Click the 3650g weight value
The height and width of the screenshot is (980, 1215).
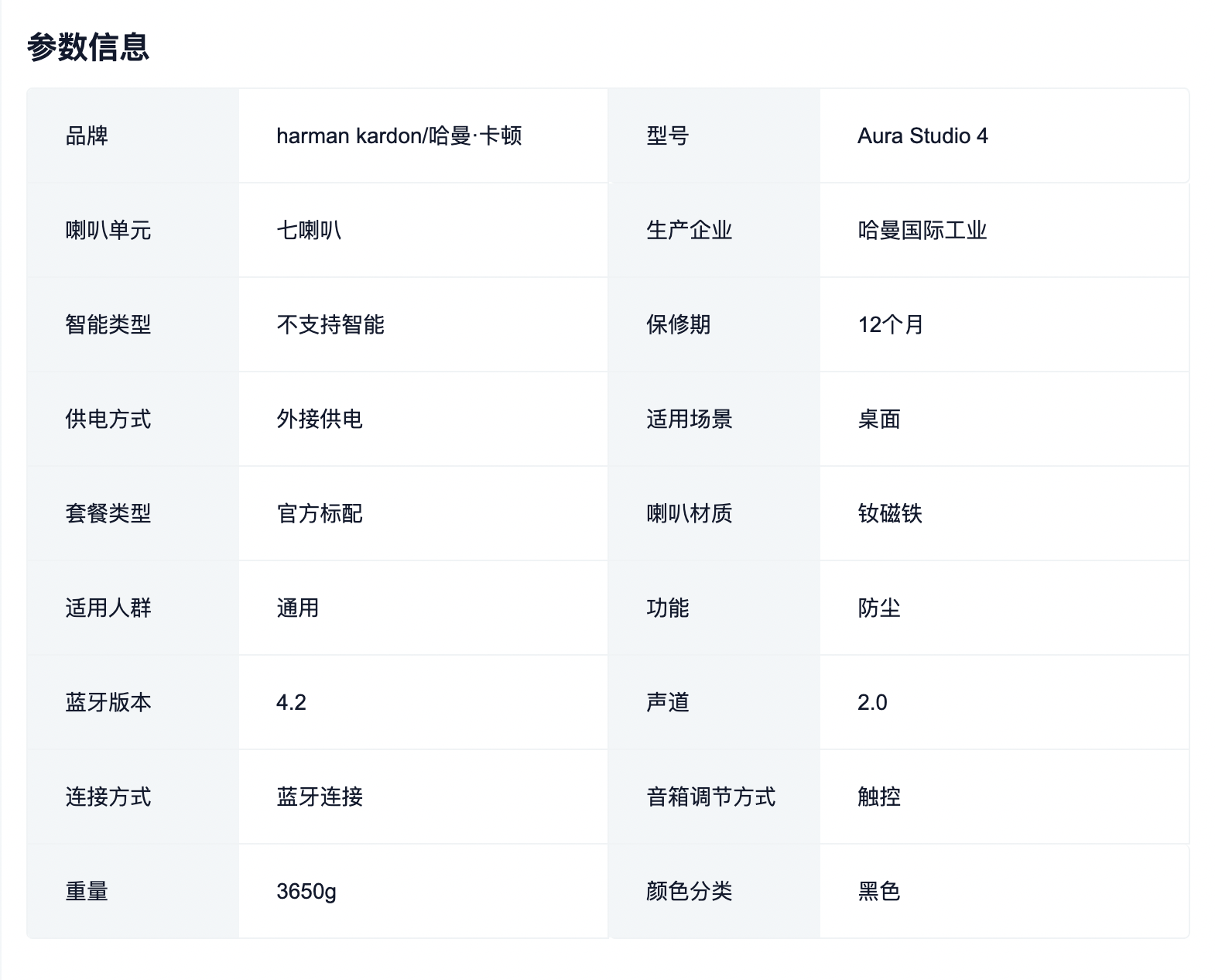(x=306, y=892)
